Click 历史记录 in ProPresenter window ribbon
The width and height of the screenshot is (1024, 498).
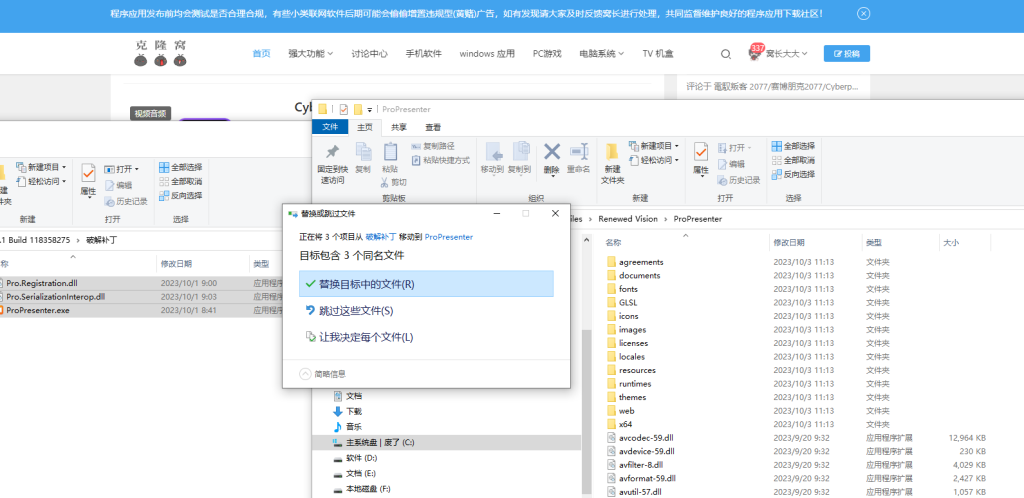point(739,180)
